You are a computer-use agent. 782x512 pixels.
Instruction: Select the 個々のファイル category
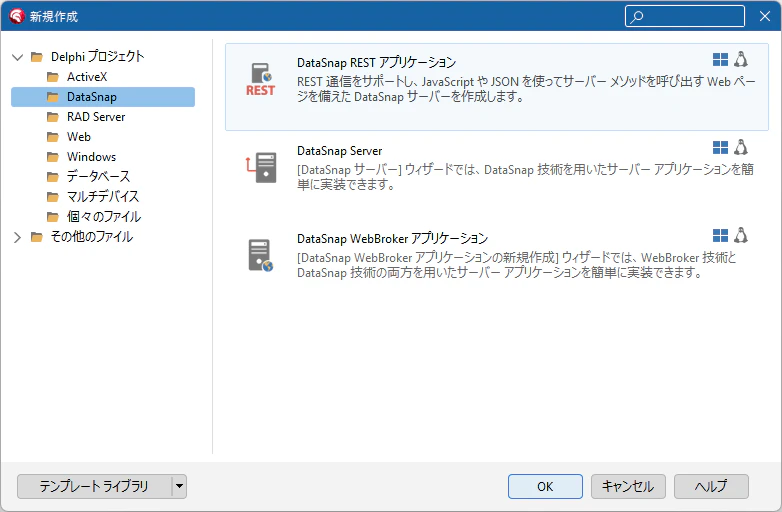pyautogui.click(x=104, y=216)
